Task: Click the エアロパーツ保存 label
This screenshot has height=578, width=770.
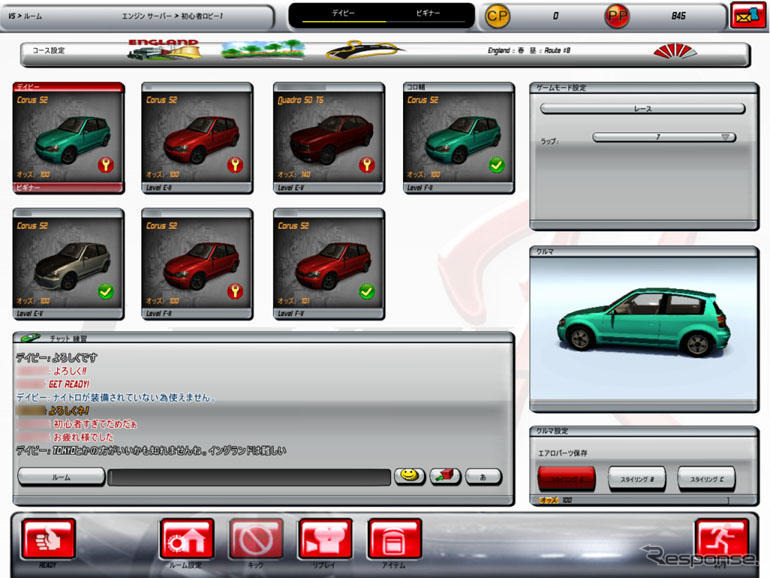Action: 562,453
